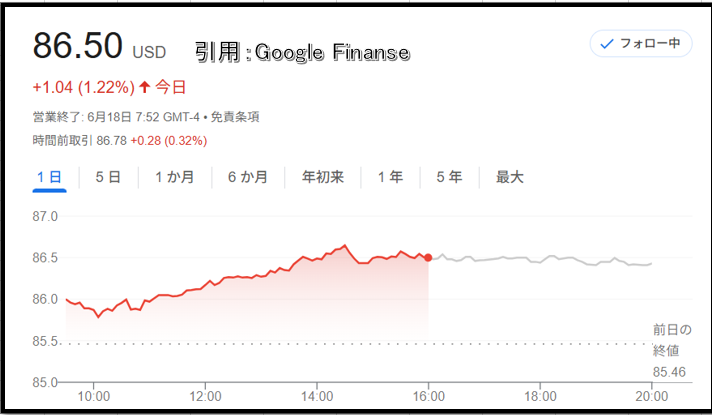The image size is (712, 415).
Task: Show the 最大 maximum range chart
Action: [509, 177]
